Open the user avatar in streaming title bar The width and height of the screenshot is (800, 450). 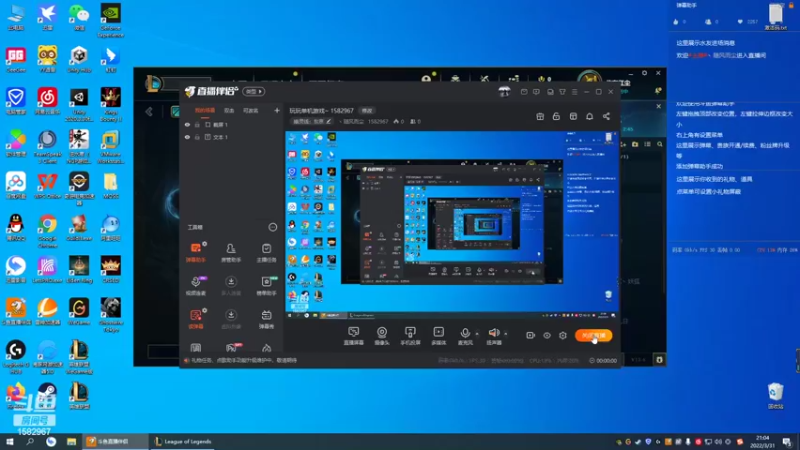[x=505, y=91]
